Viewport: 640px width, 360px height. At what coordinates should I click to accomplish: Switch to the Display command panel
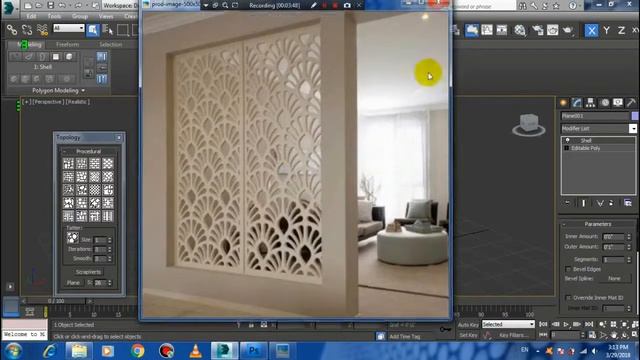coord(618,103)
